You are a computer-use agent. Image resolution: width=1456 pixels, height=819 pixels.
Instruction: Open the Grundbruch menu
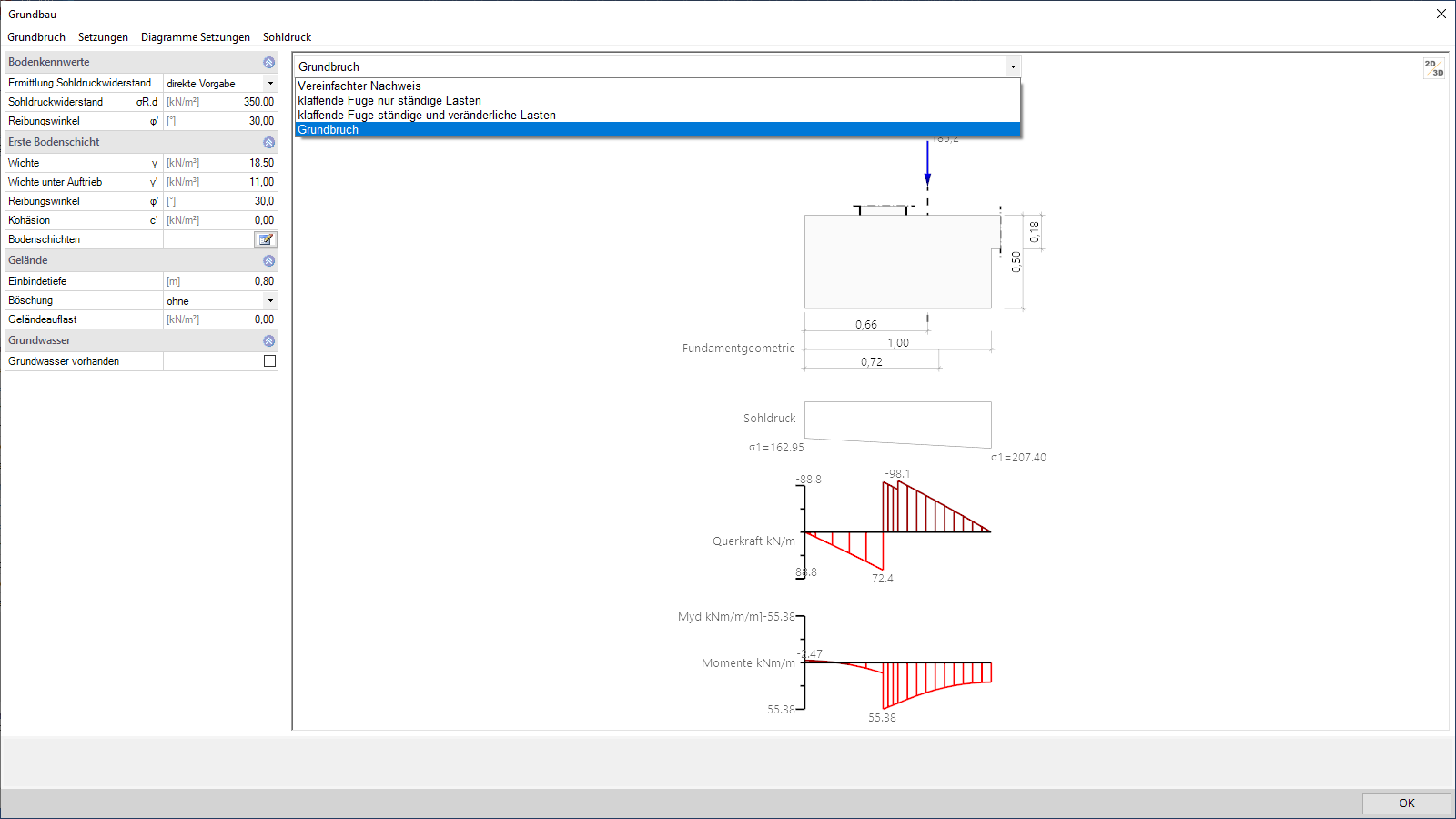[x=36, y=37]
